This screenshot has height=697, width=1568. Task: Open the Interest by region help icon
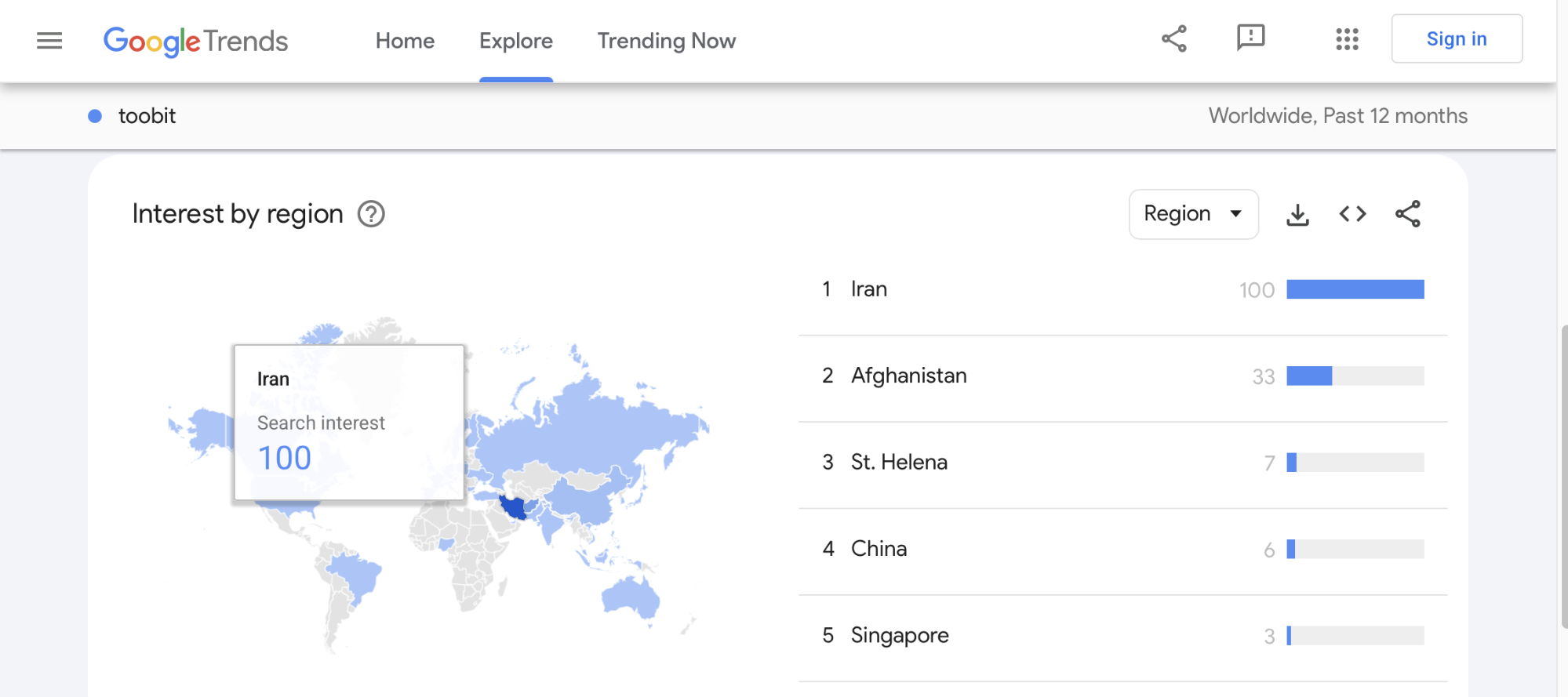click(x=371, y=214)
